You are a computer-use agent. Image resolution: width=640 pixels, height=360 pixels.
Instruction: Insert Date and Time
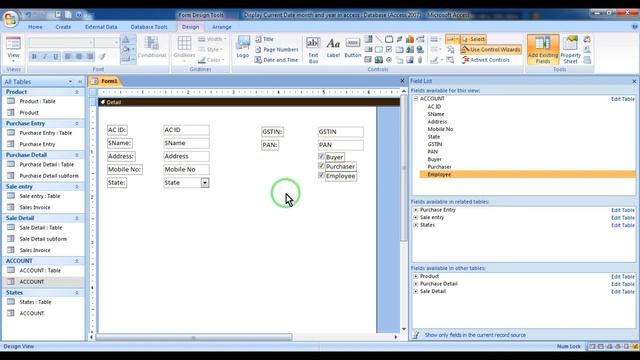[x=276, y=60]
